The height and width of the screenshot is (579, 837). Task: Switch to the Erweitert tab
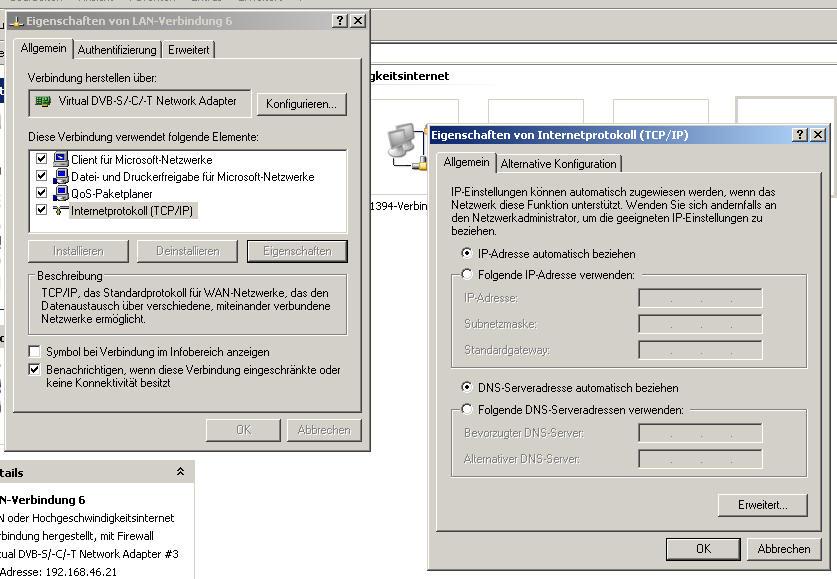pos(188,50)
